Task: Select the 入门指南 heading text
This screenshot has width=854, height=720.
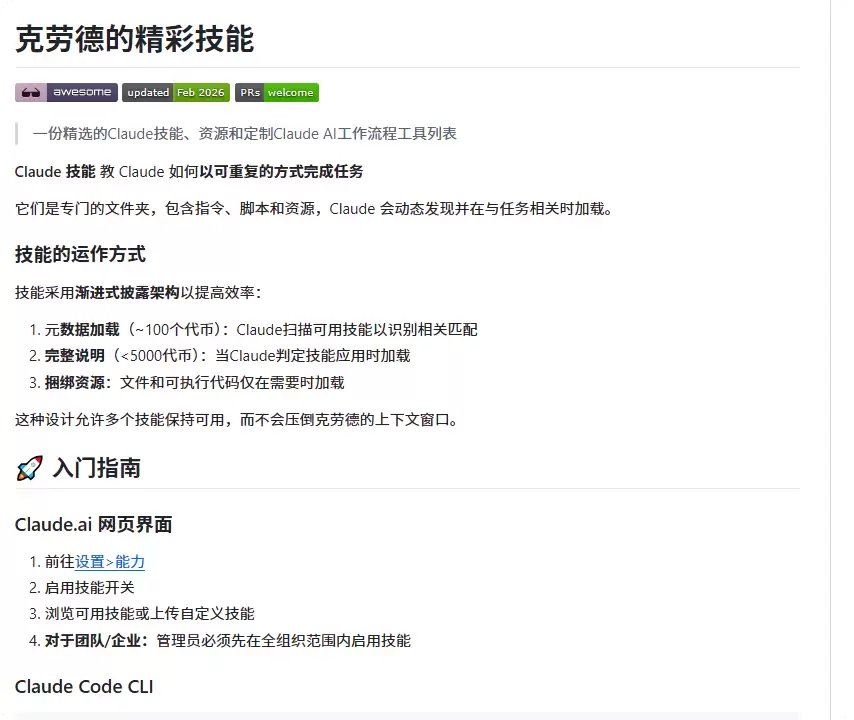Action: (x=96, y=468)
